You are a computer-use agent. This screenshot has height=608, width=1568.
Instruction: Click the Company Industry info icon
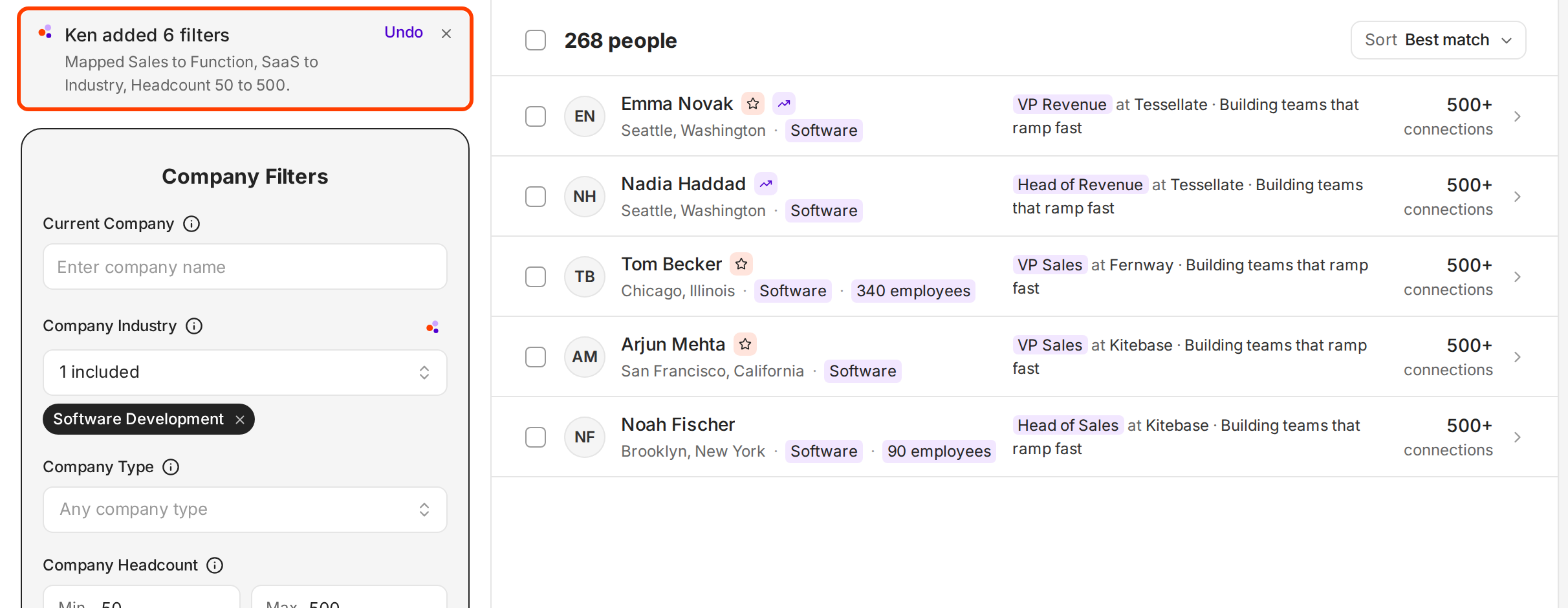(x=194, y=326)
